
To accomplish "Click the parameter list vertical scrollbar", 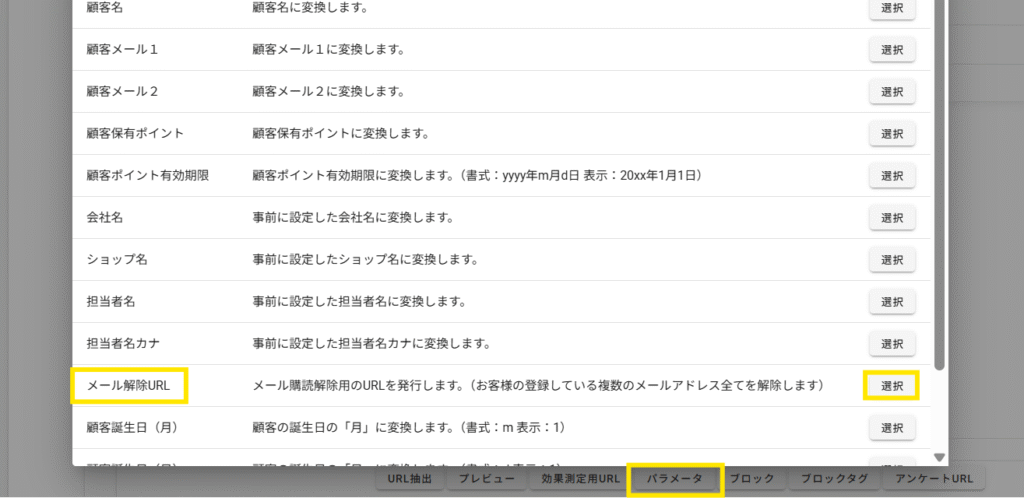I will (939, 200).
